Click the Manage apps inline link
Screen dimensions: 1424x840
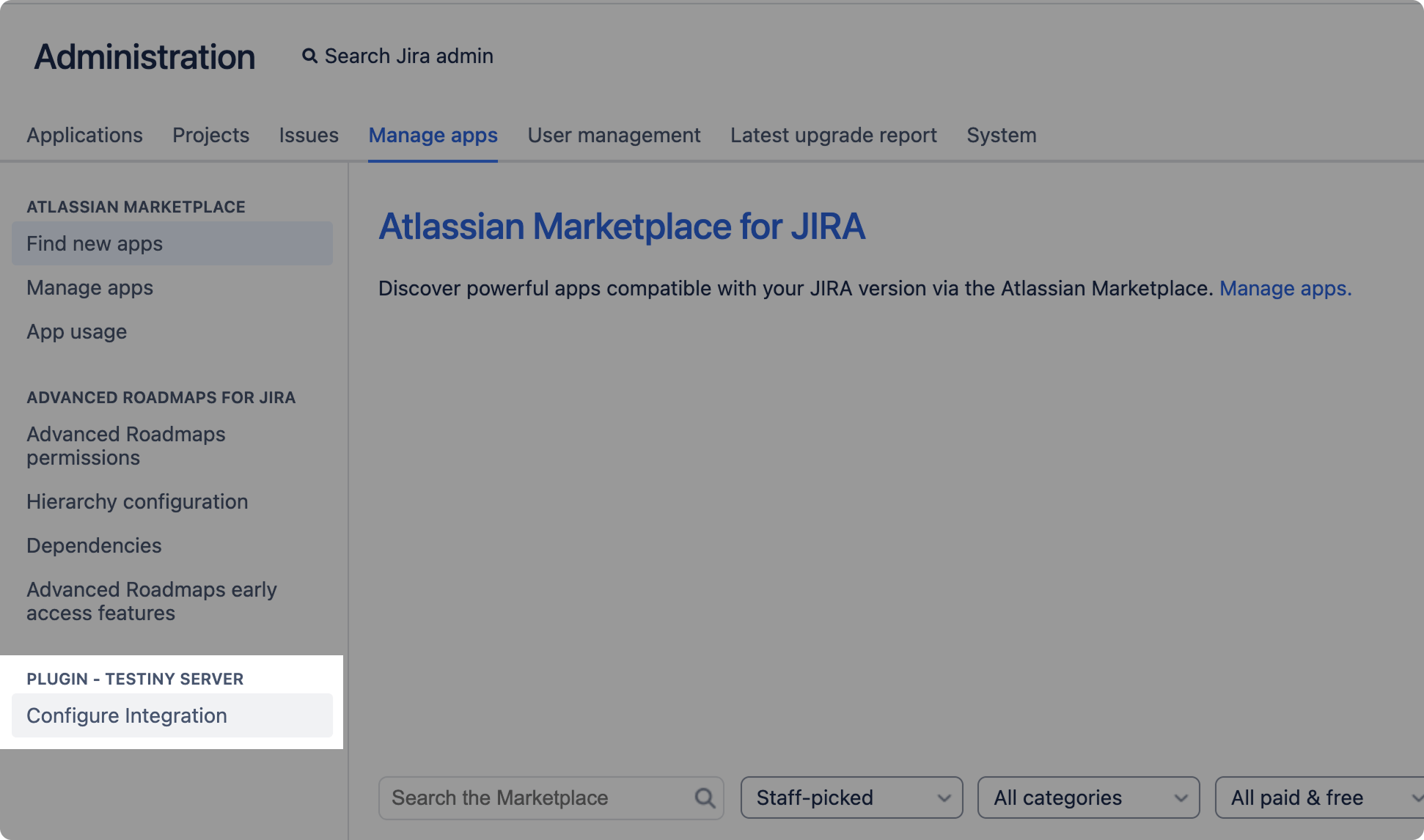pos(1285,289)
